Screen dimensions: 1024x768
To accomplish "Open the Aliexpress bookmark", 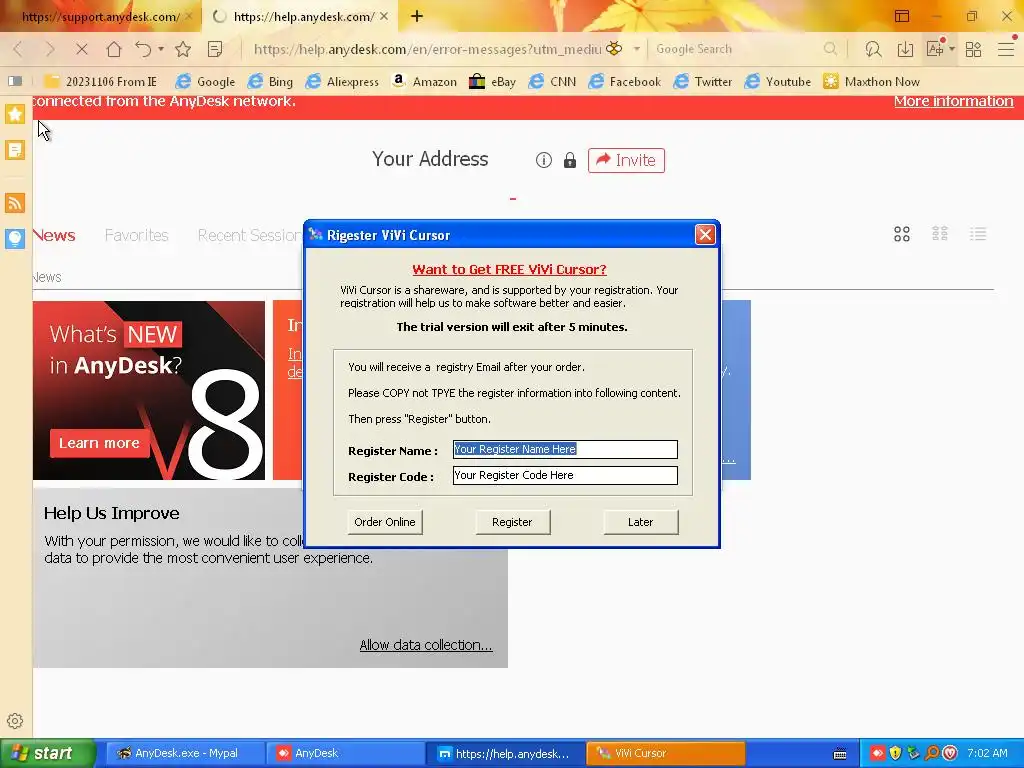I will point(343,82).
